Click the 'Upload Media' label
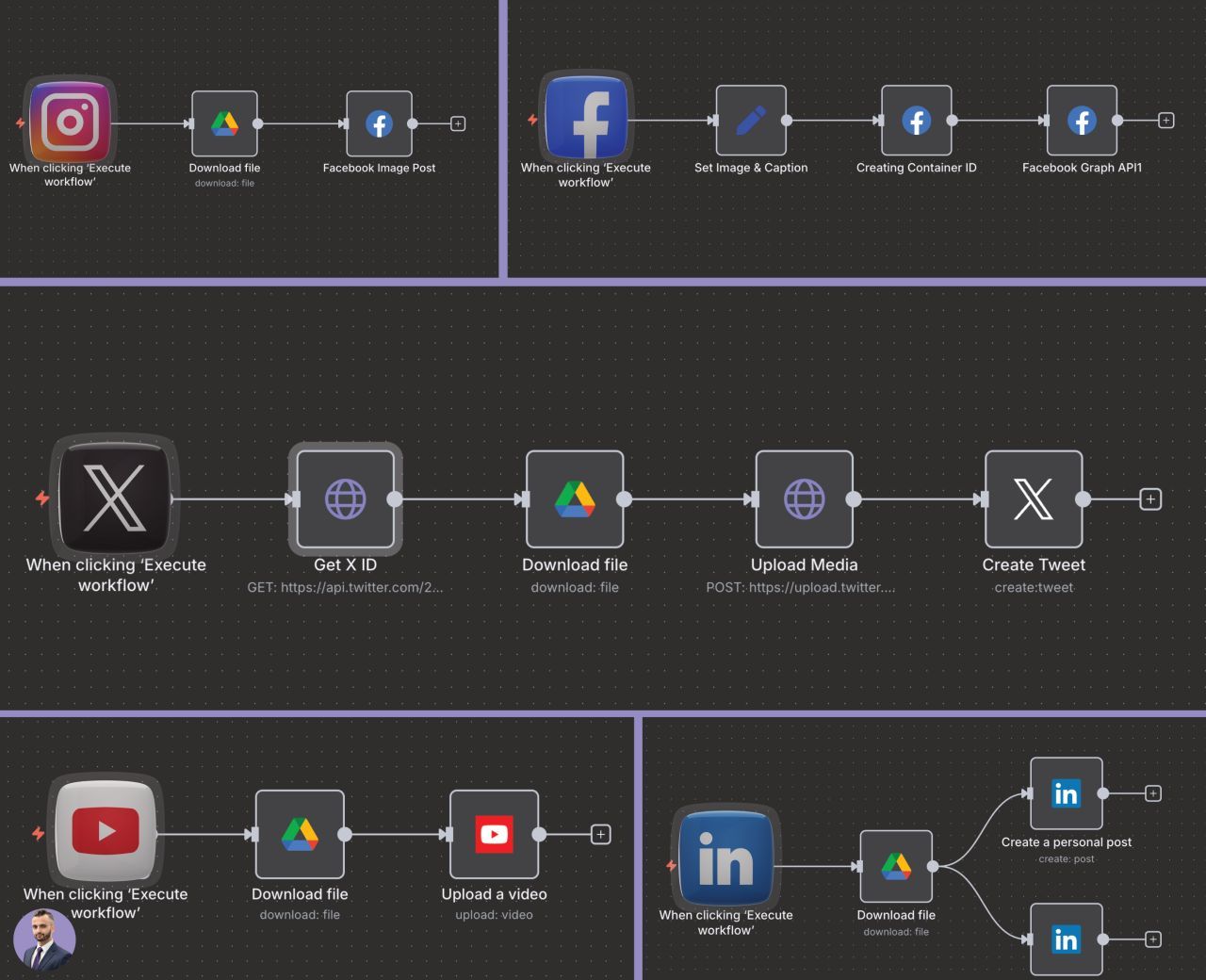1206x980 pixels. tap(805, 565)
